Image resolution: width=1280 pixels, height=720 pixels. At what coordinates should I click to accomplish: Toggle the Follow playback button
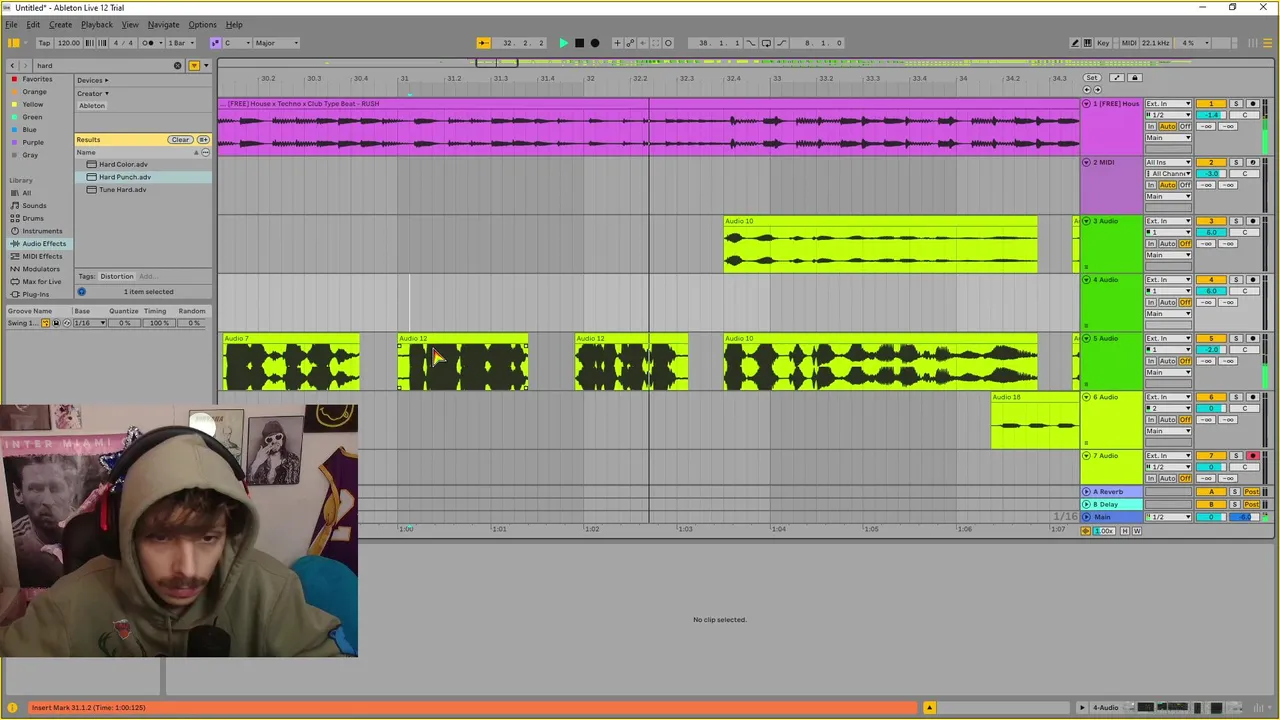[483, 43]
